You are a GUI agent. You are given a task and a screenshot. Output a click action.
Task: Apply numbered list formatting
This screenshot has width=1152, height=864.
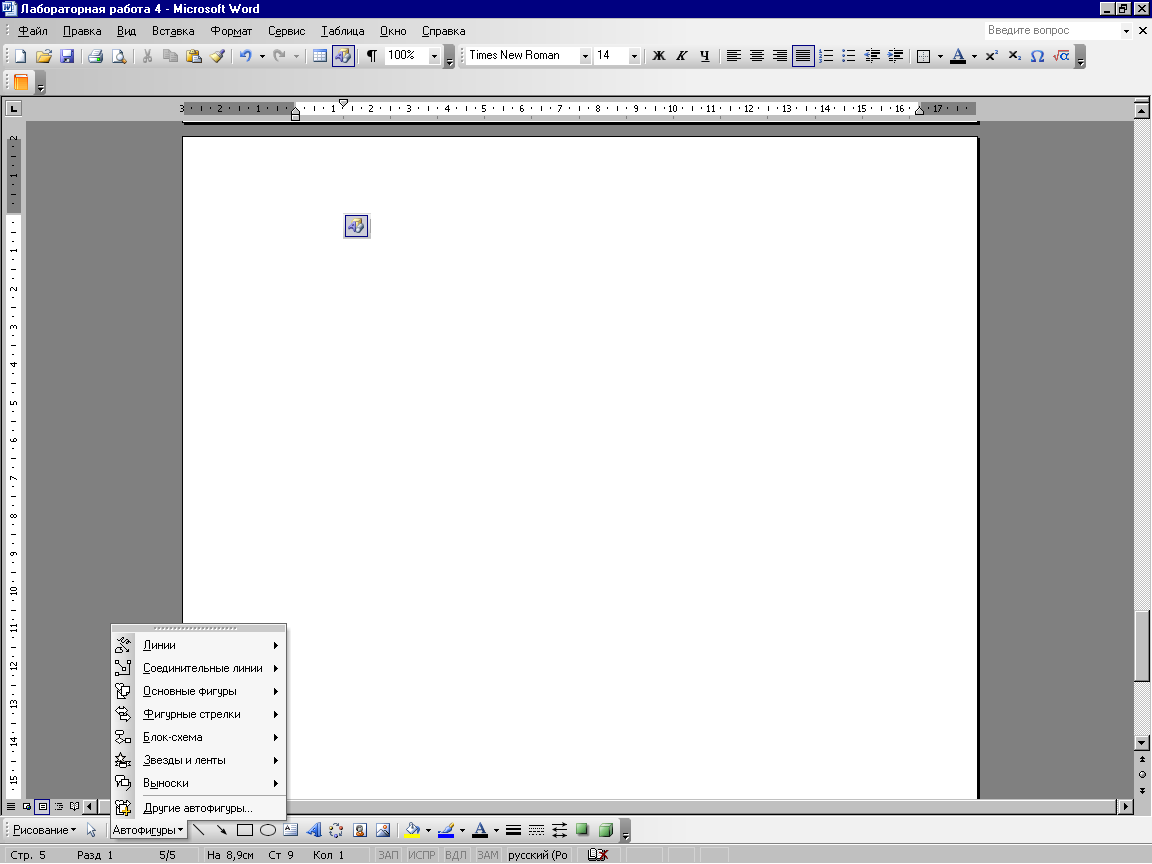click(826, 56)
